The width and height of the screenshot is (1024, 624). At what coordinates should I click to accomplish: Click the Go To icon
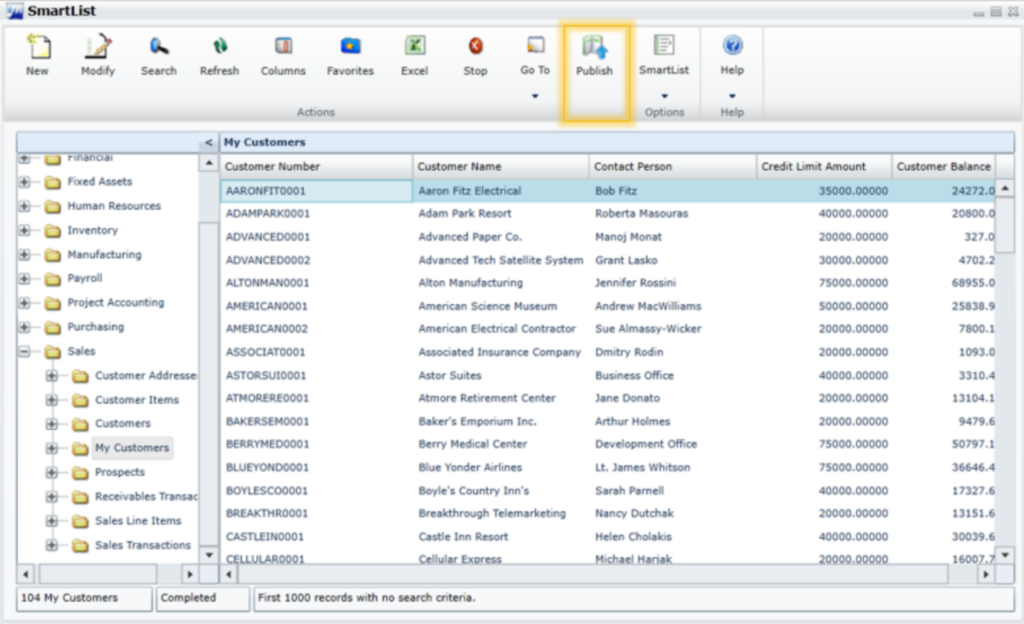(536, 46)
